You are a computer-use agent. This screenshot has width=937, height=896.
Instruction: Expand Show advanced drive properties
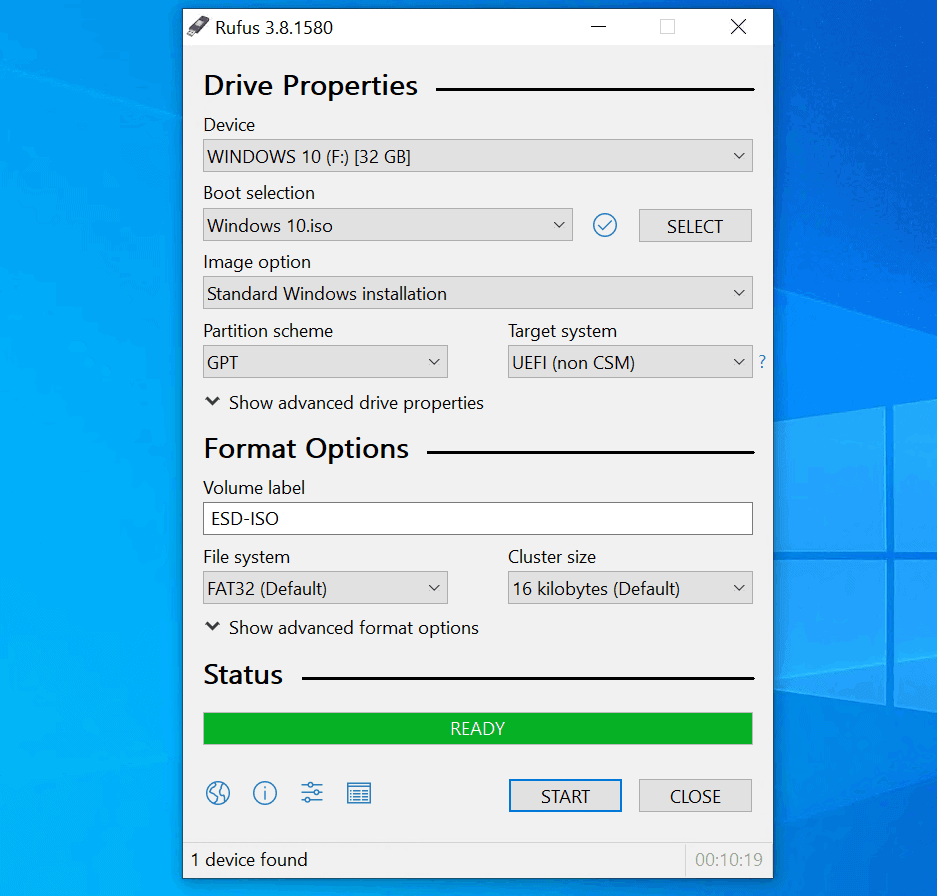[344, 403]
